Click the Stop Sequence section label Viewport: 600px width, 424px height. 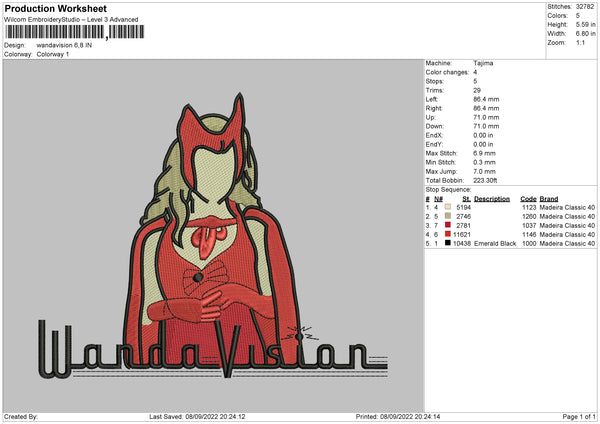tap(447, 188)
